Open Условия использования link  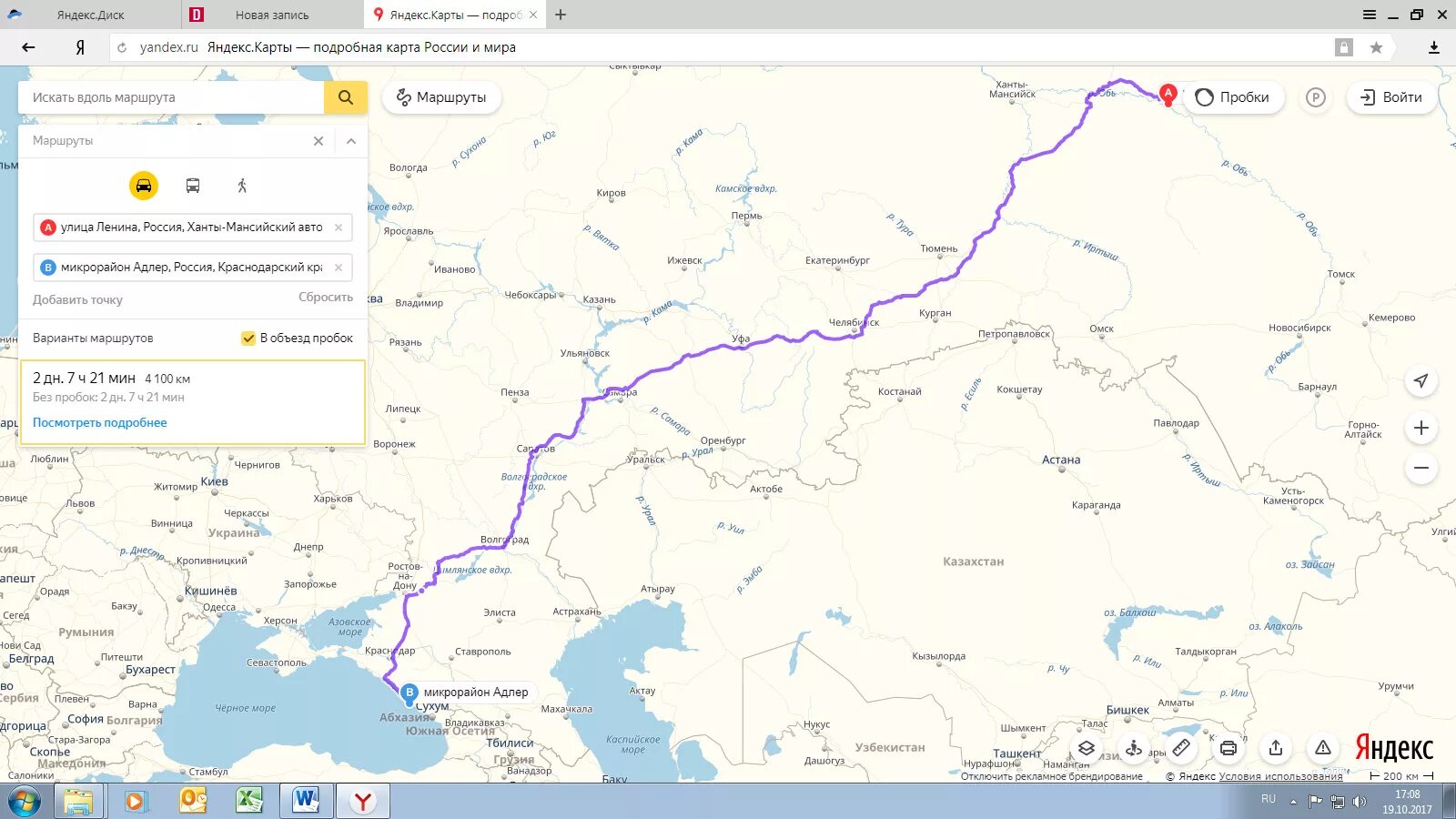click(1280, 776)
